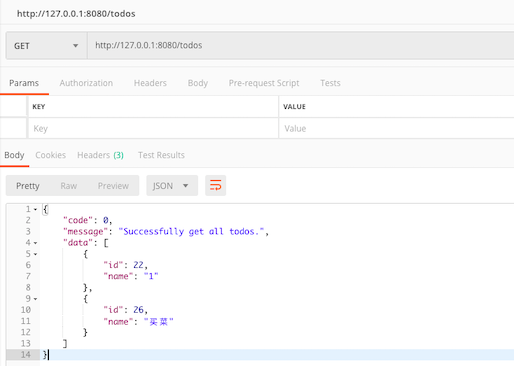Click the request URL input field
514x366 pixels.
301,46
